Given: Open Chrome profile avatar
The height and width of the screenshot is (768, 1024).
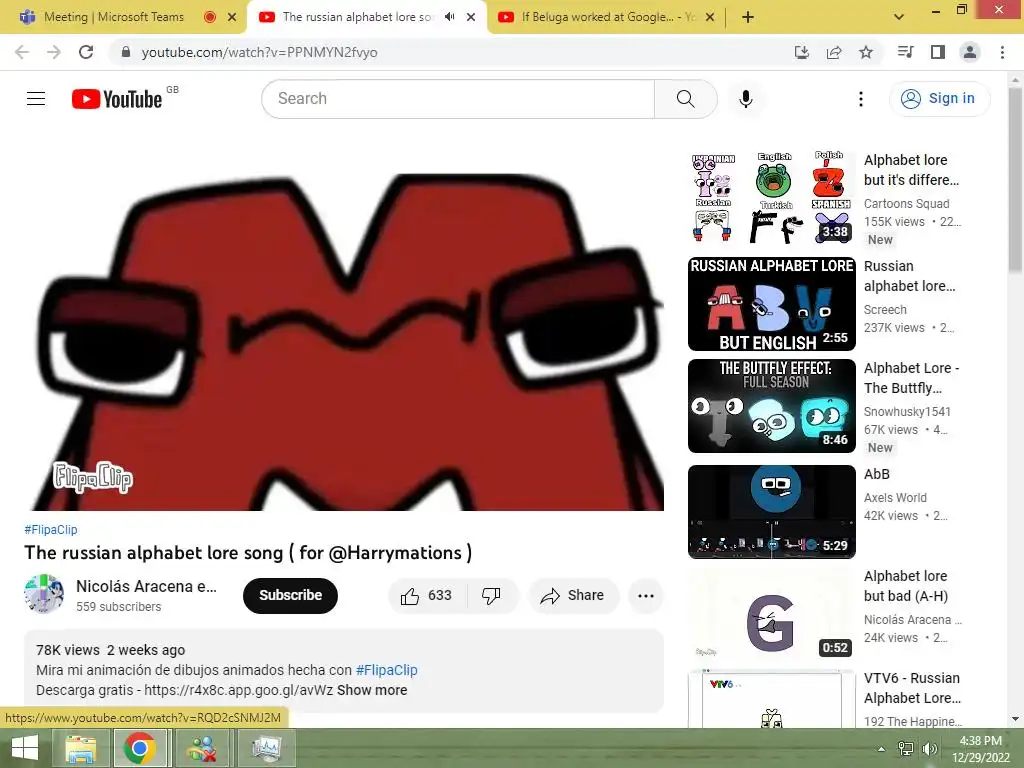Looking at the screenshot, I should 970,52.
